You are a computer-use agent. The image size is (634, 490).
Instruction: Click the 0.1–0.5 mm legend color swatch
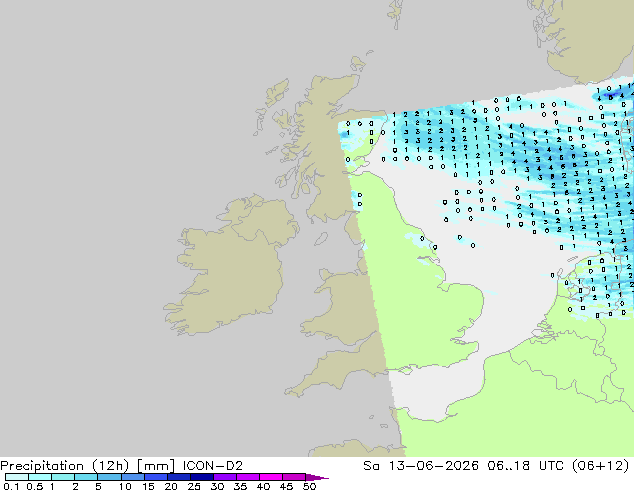(17, 477)
